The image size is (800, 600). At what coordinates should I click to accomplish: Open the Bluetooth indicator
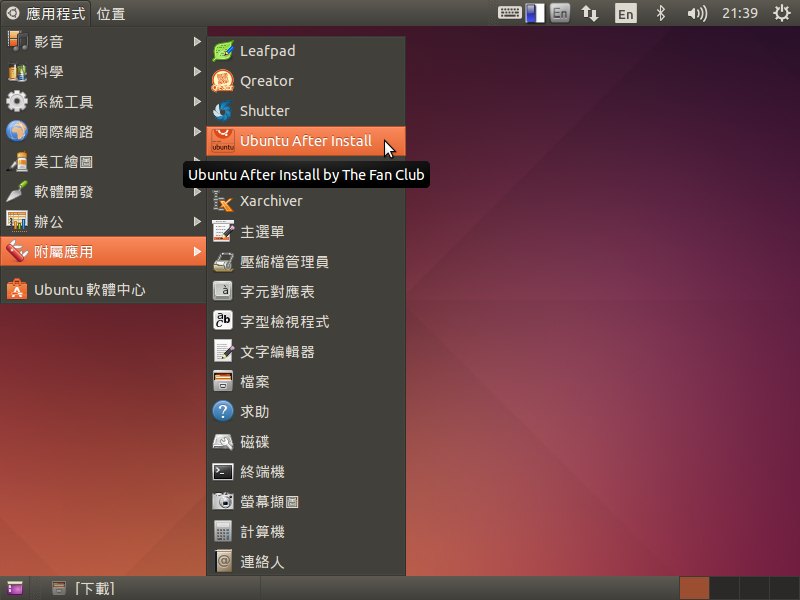coord(661,13)
